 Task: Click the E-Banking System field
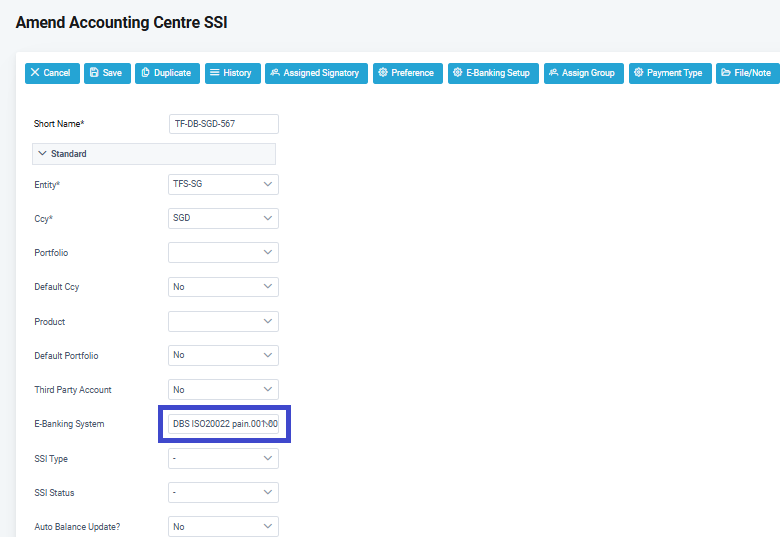[224, 424]
